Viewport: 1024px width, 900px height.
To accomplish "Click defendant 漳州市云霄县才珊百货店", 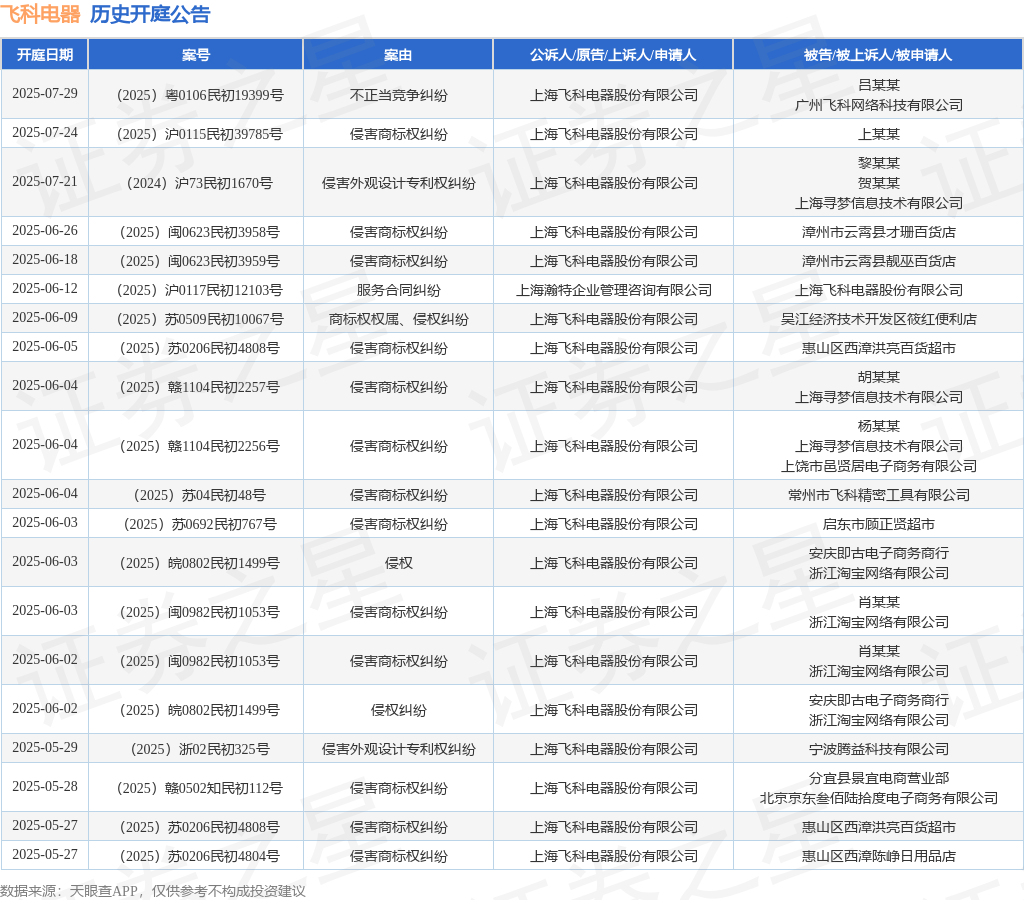I will (x=878, y=233).
